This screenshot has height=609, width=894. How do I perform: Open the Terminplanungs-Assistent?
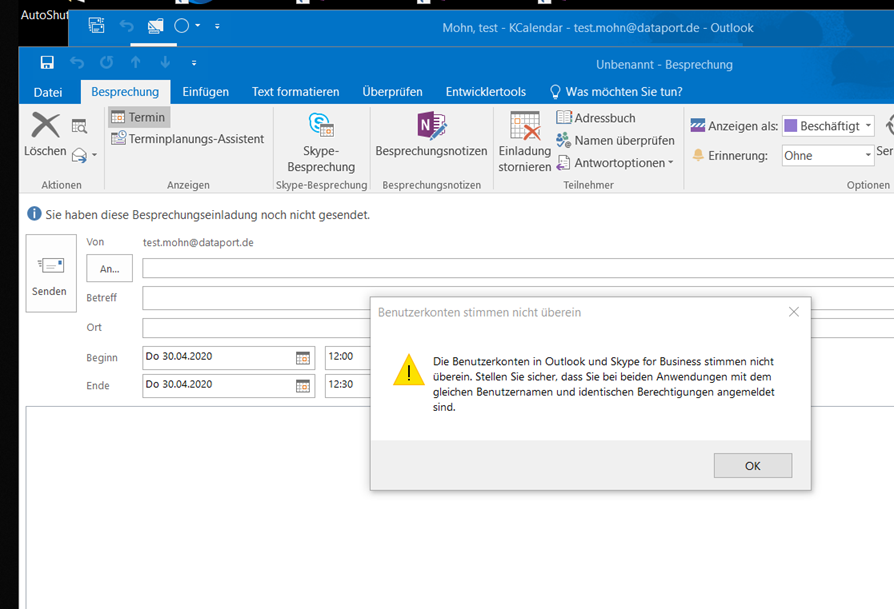[188, 139]
